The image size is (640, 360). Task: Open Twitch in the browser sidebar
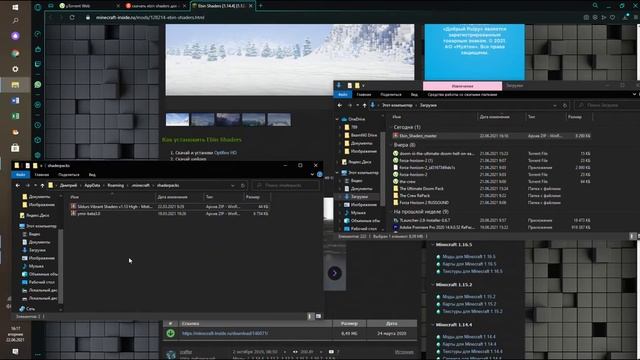pos(38,64)
